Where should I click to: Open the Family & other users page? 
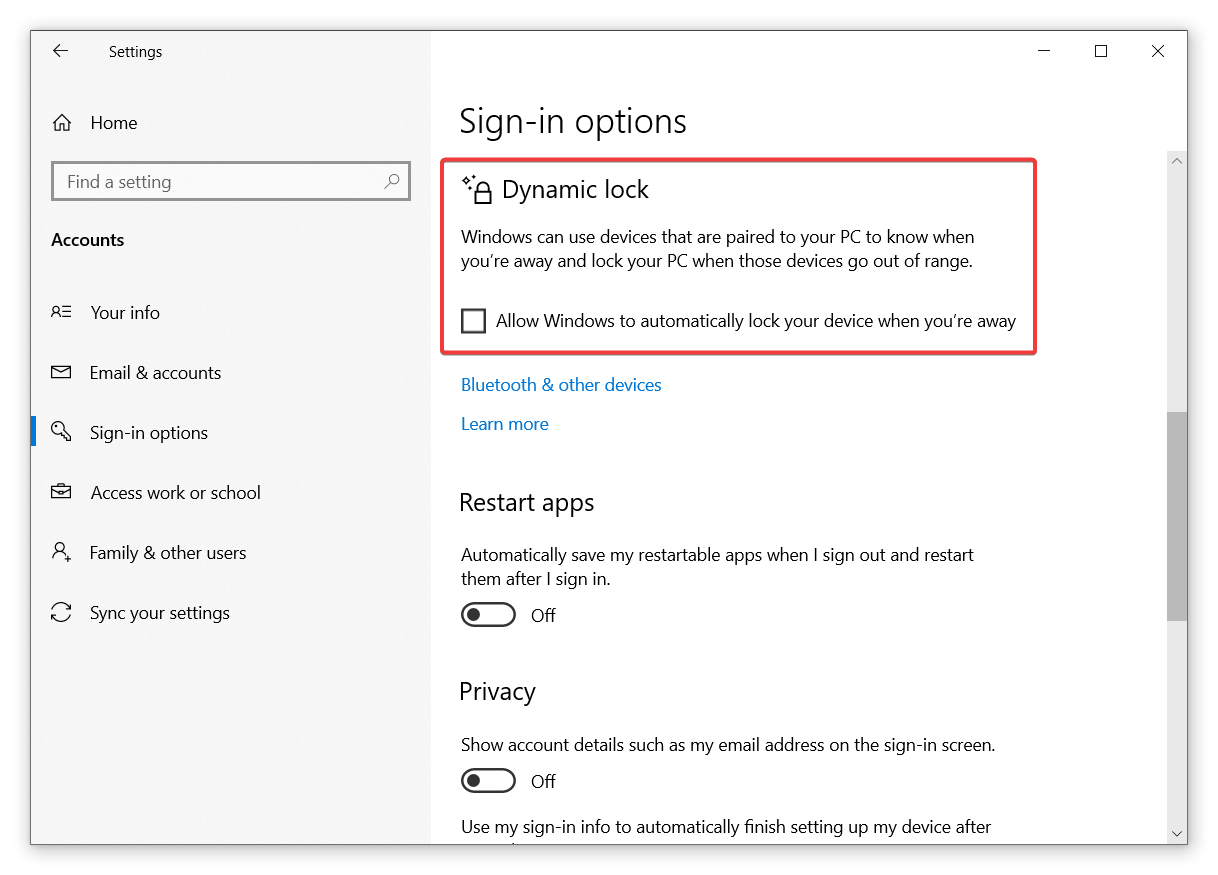(168, 552)
